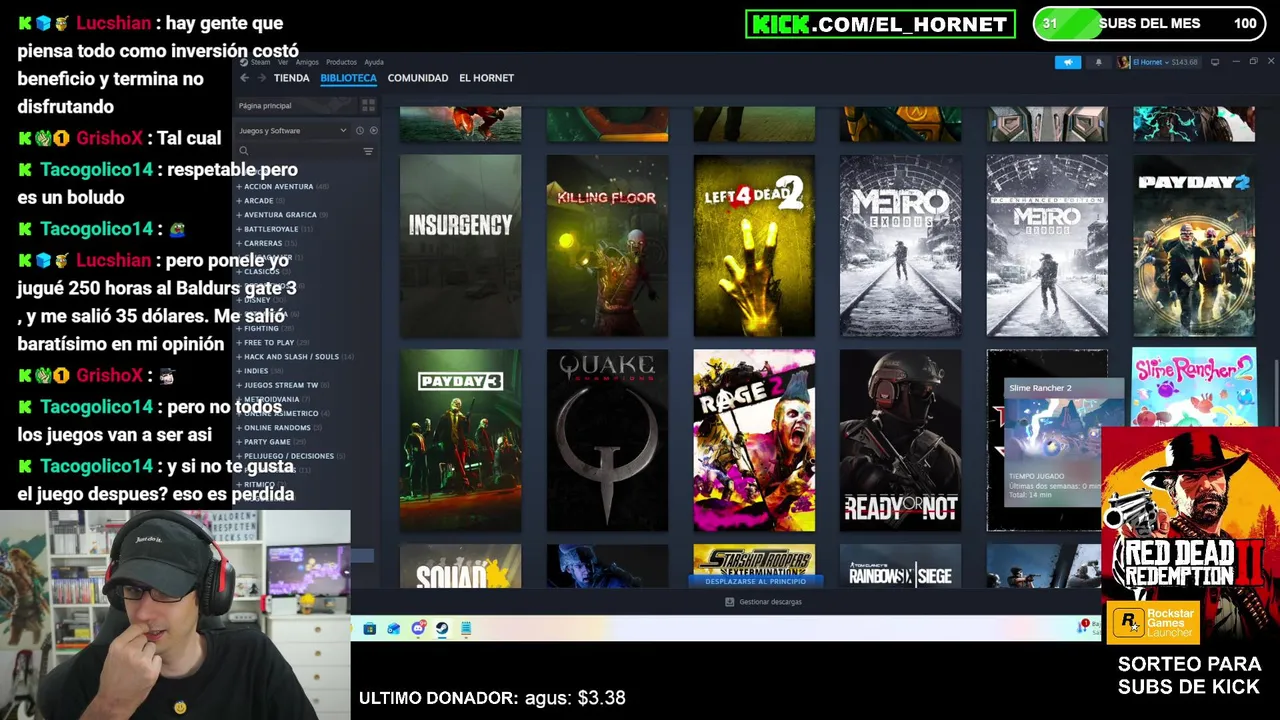Open the Steam taskbar icon
Screen dimensions: 1280x720
coord(442,629)
